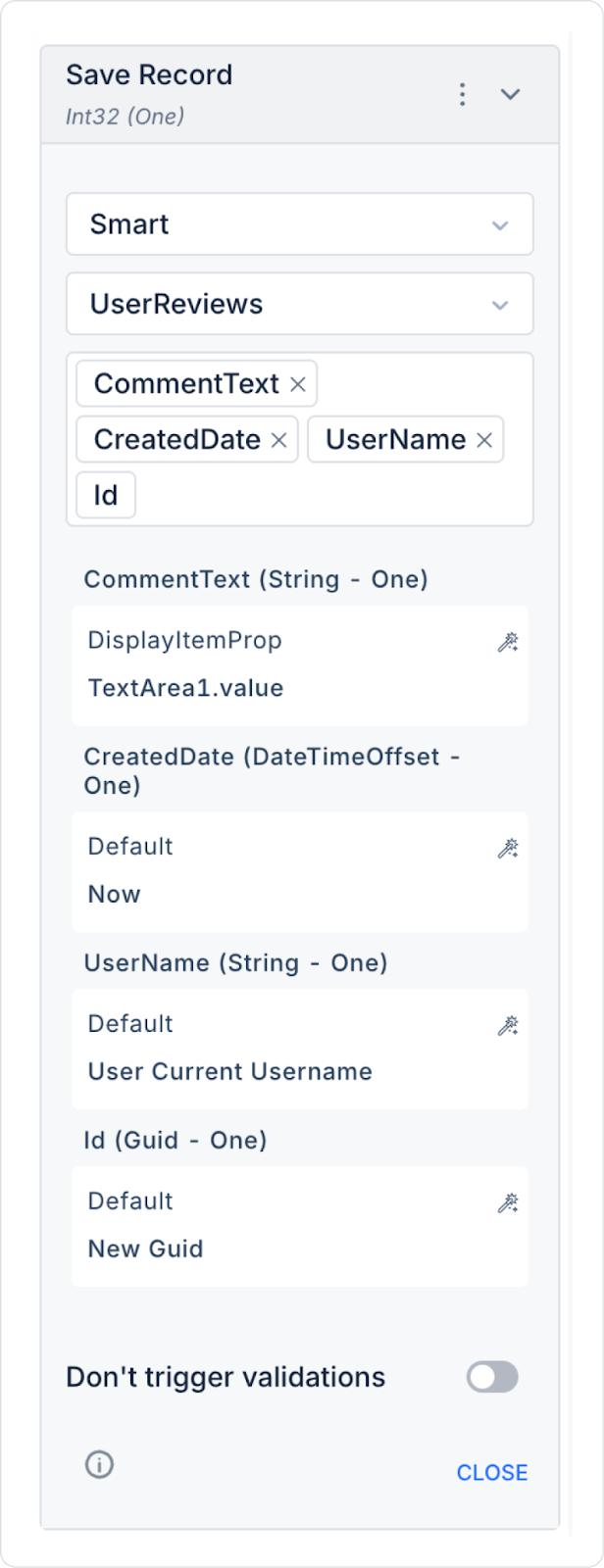This screenshot has width=604, height=1568.
Task: Click the TextArea1.value binding field
Action: click(x=186, y=688)
